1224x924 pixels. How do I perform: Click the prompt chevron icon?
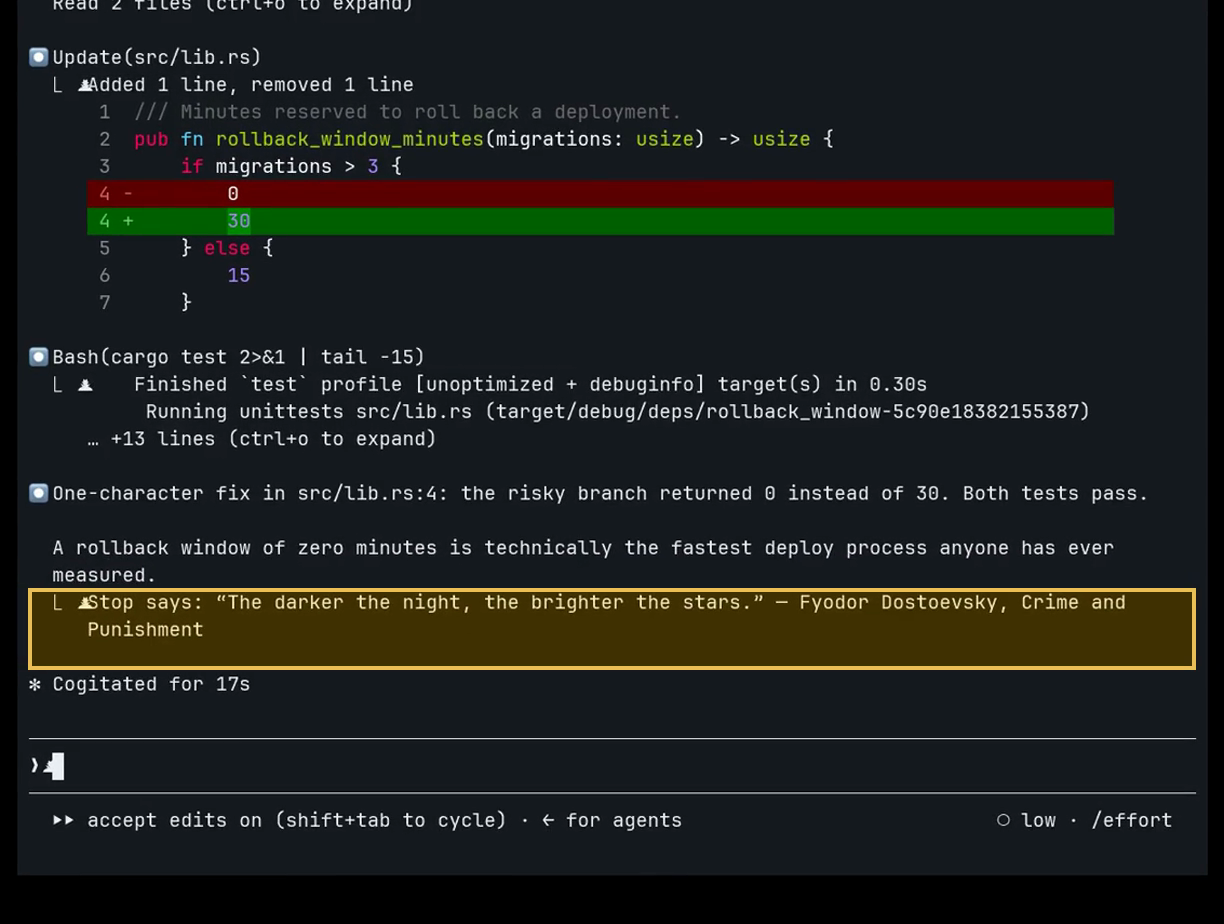[35, 766]
